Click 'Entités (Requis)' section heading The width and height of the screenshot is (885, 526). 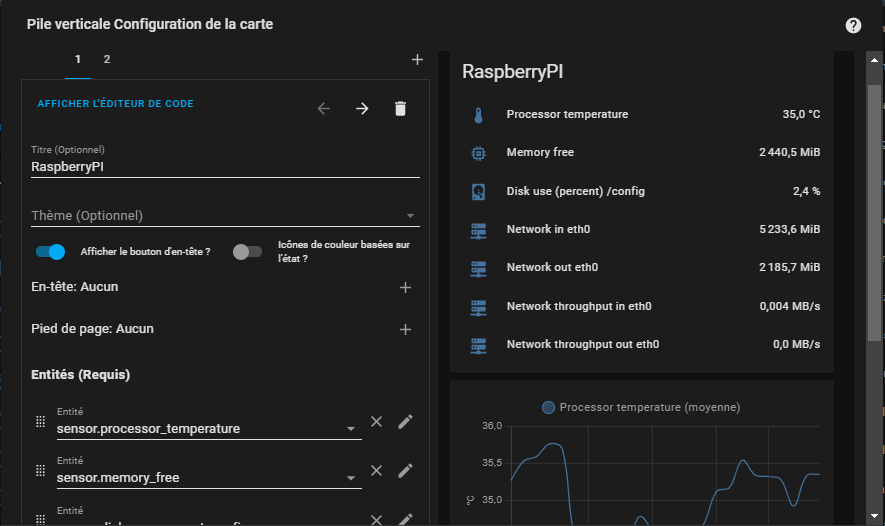tap(81, 375)
